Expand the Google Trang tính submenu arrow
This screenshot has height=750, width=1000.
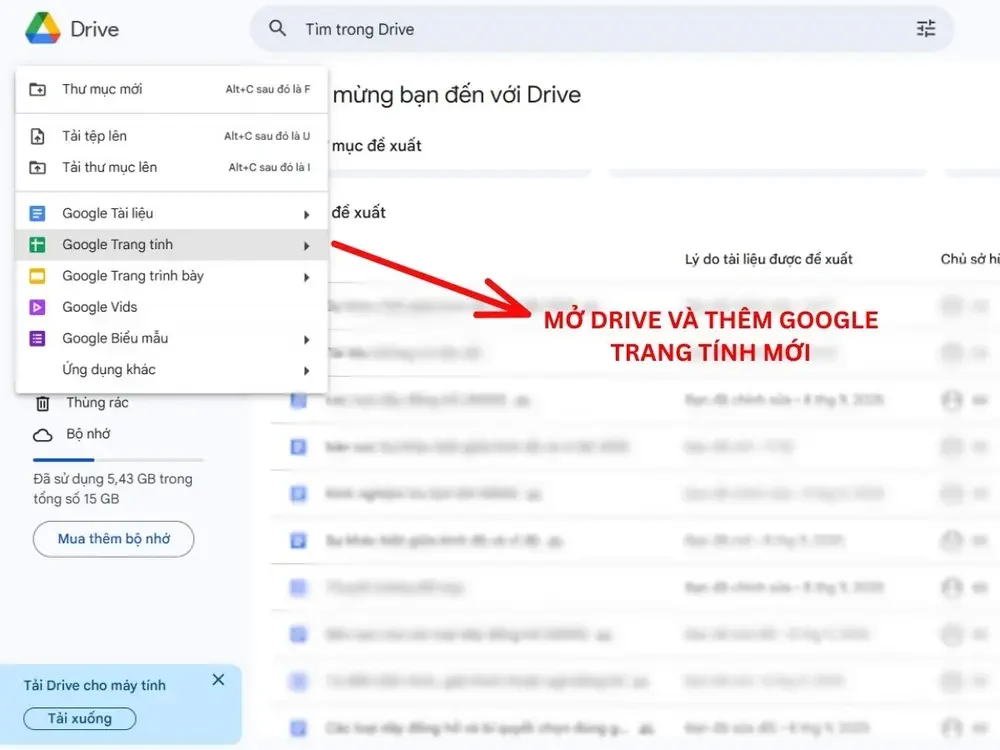coord(306,246)
